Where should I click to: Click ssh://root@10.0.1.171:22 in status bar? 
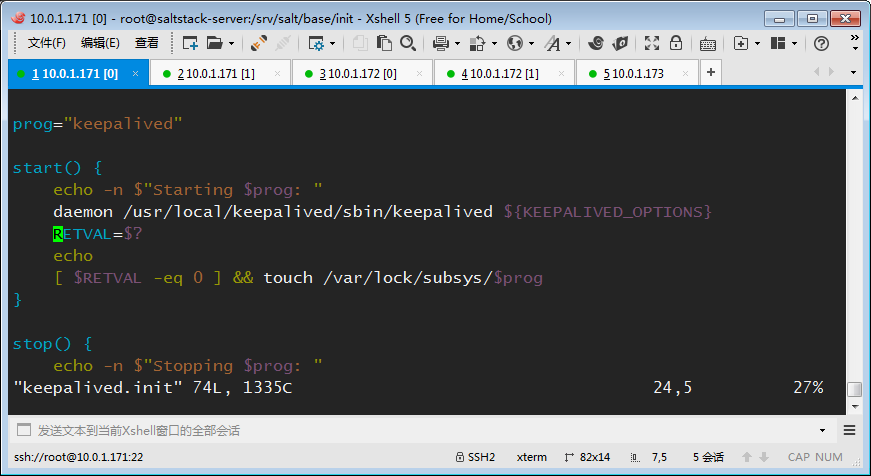[78, 457]
